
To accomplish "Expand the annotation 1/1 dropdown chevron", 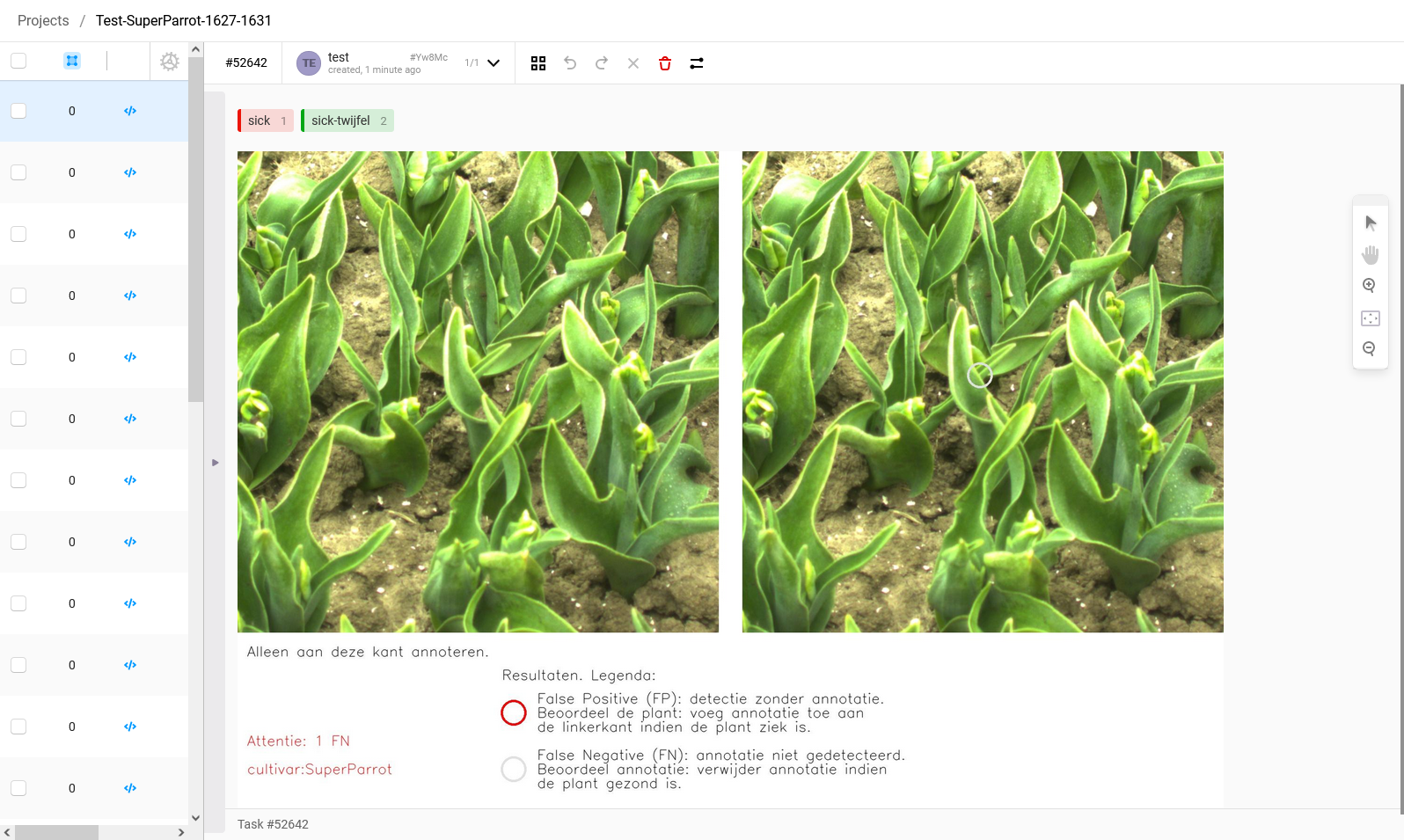I will tap(494, 63).
